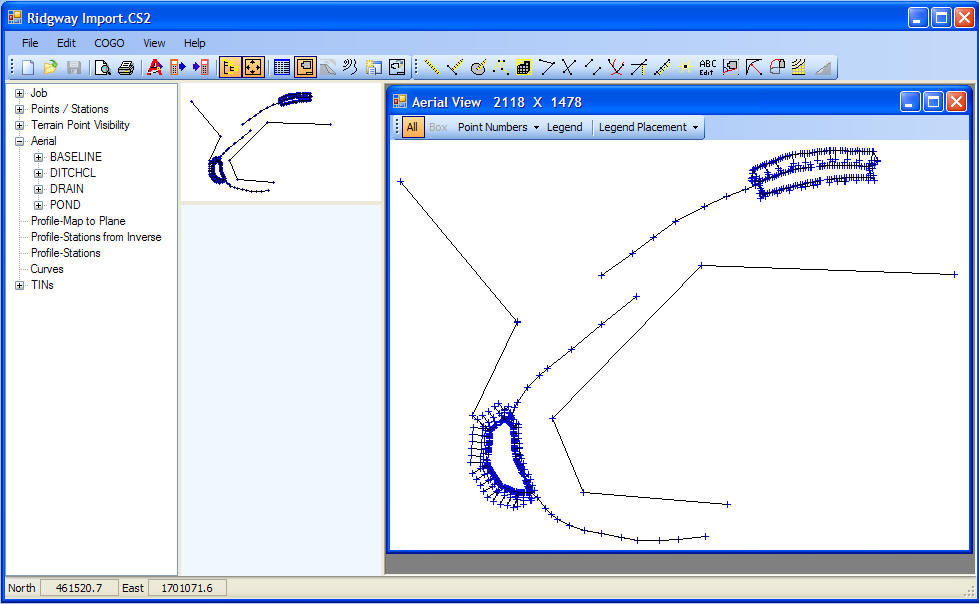This screenshot has height=604, width=979.
Task: Toggle the All button in Aerial View
Action: pos(412,127)
